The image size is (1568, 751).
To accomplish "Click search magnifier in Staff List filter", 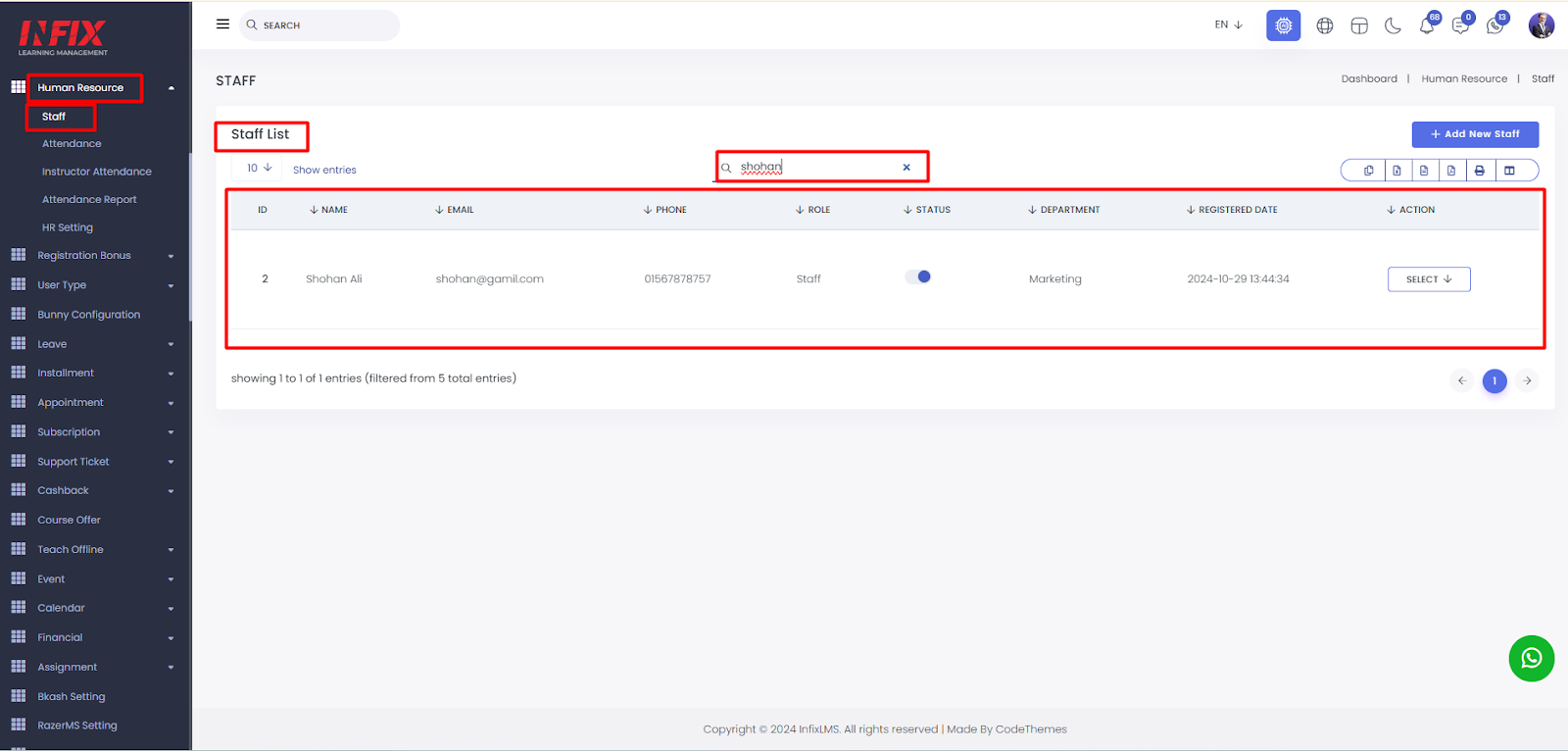I will [726, 168].
